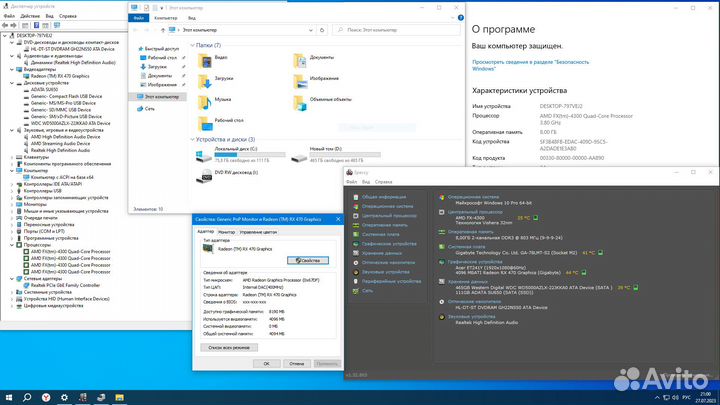
Task: Click the Explorer search field
Action: click(397, 30)
